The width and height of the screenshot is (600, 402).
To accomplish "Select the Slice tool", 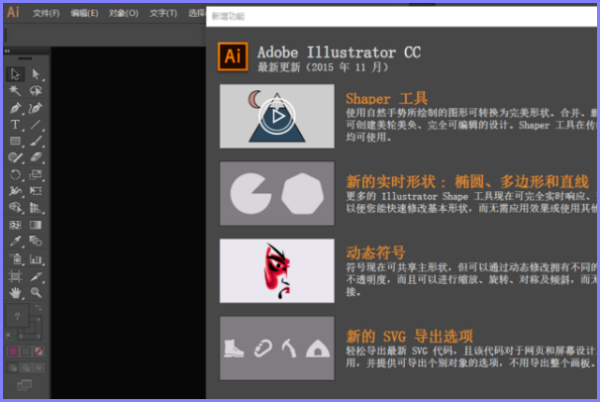I will click(36, 276).
